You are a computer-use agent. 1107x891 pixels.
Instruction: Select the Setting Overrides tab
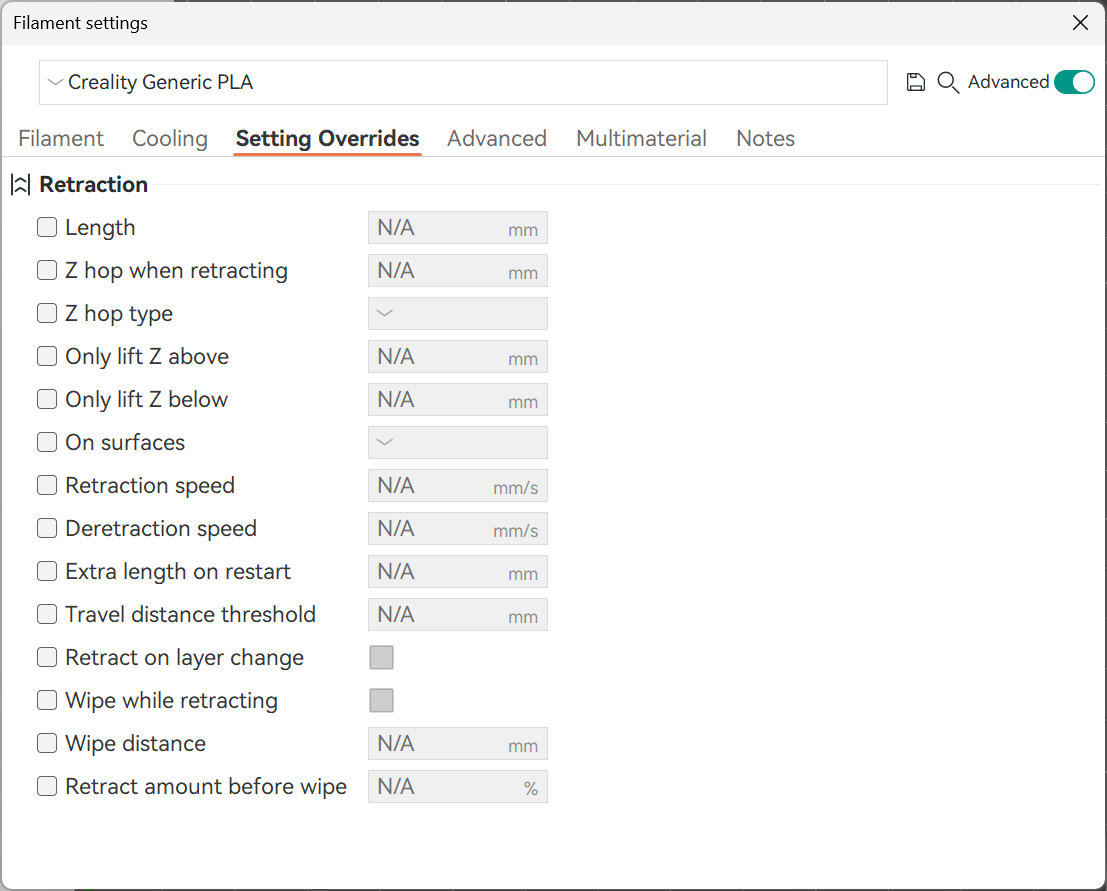click(328, 138)
